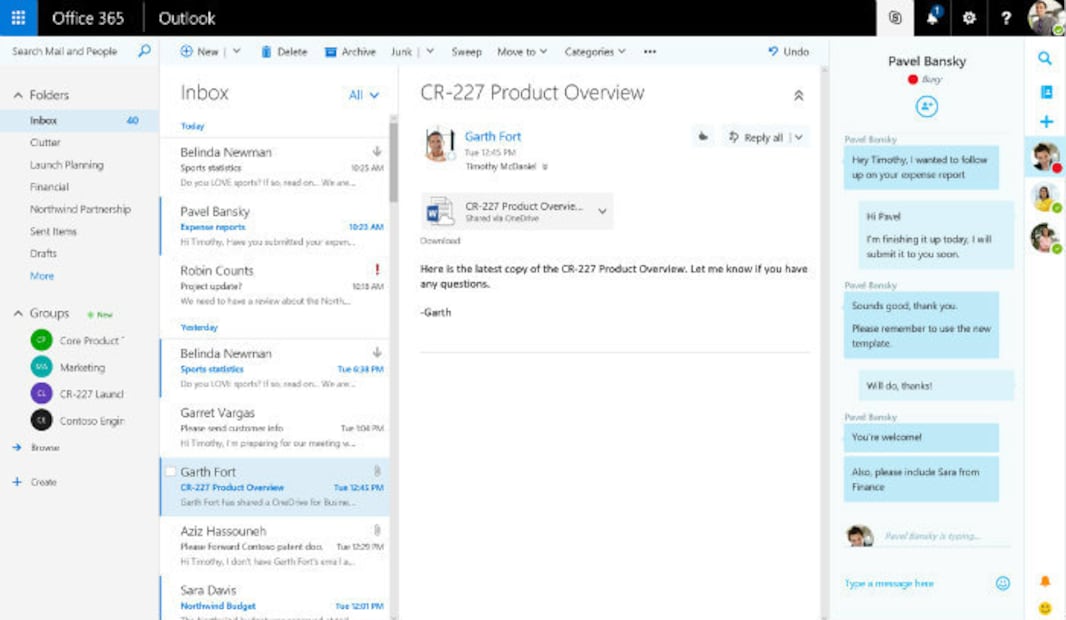
Task: Tick the checkbox on Garth Fort's email
Action: tap(171, 471)
